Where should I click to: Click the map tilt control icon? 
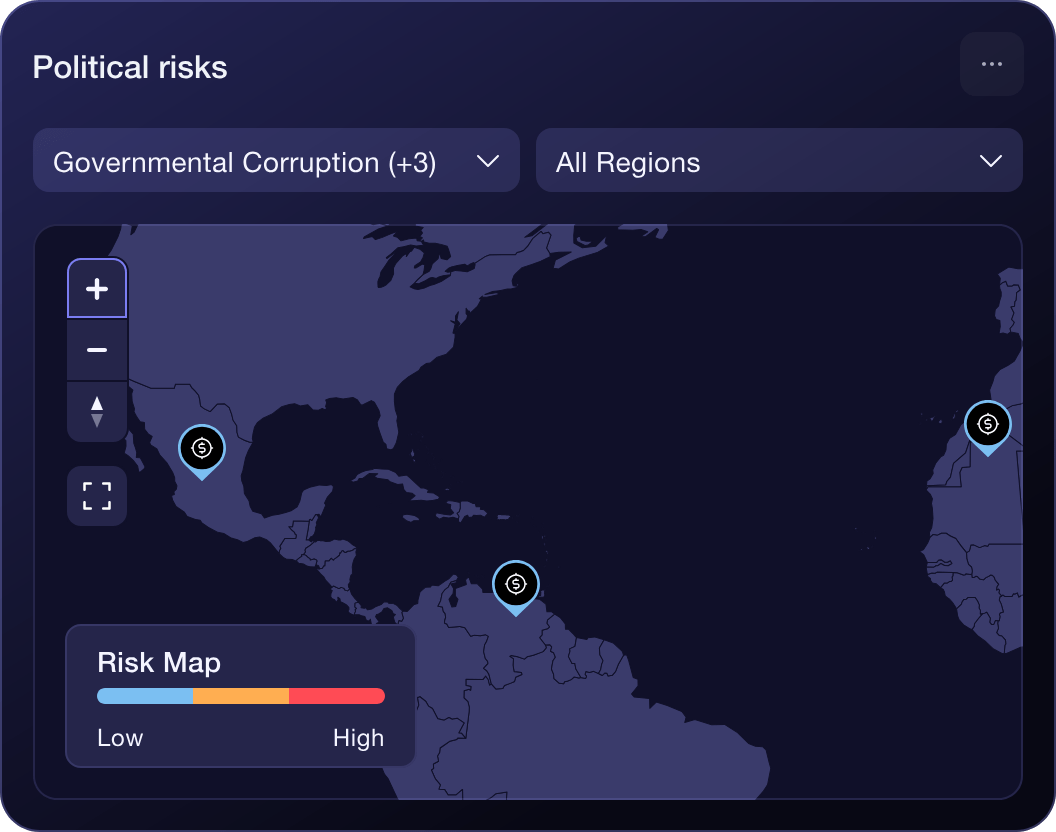[96, 411]
